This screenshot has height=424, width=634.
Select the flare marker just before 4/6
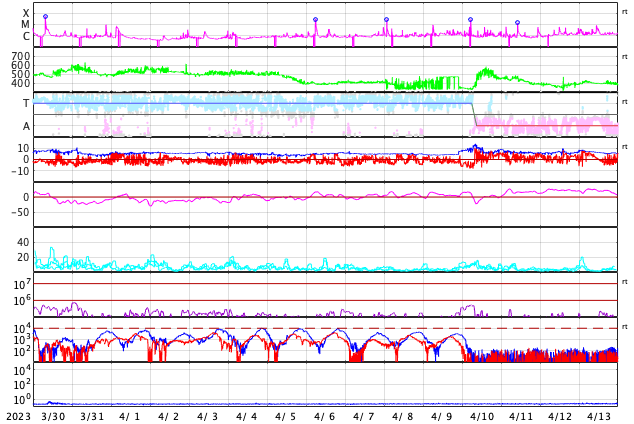click(x=315, y=19)
